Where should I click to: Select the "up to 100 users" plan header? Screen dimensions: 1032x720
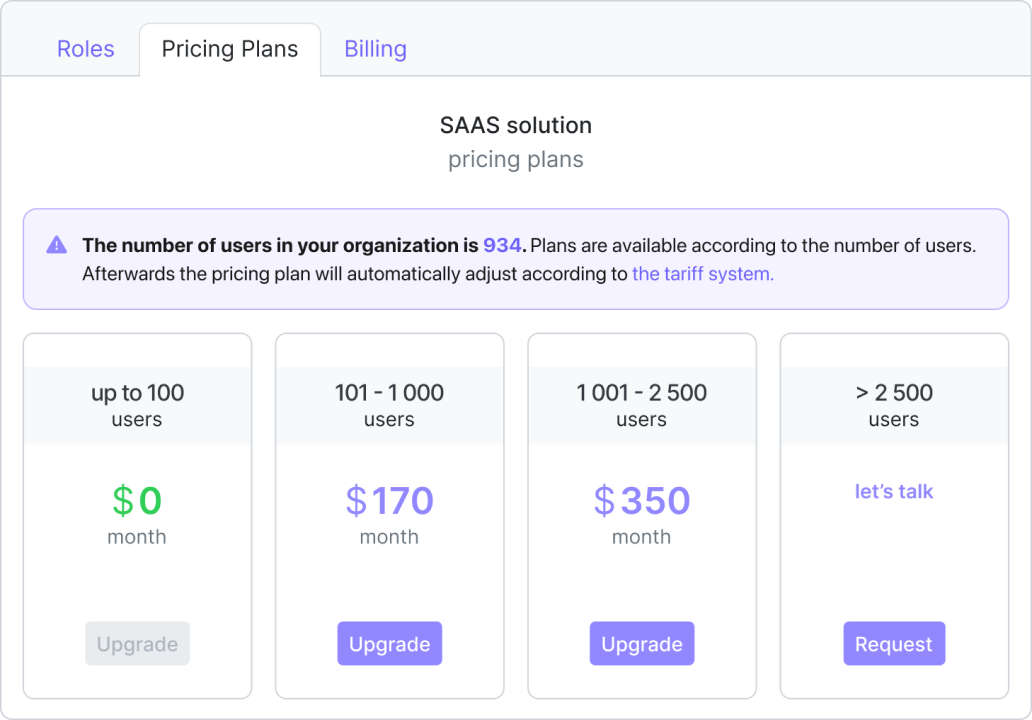pyautogui.click(x=137, y=405)
